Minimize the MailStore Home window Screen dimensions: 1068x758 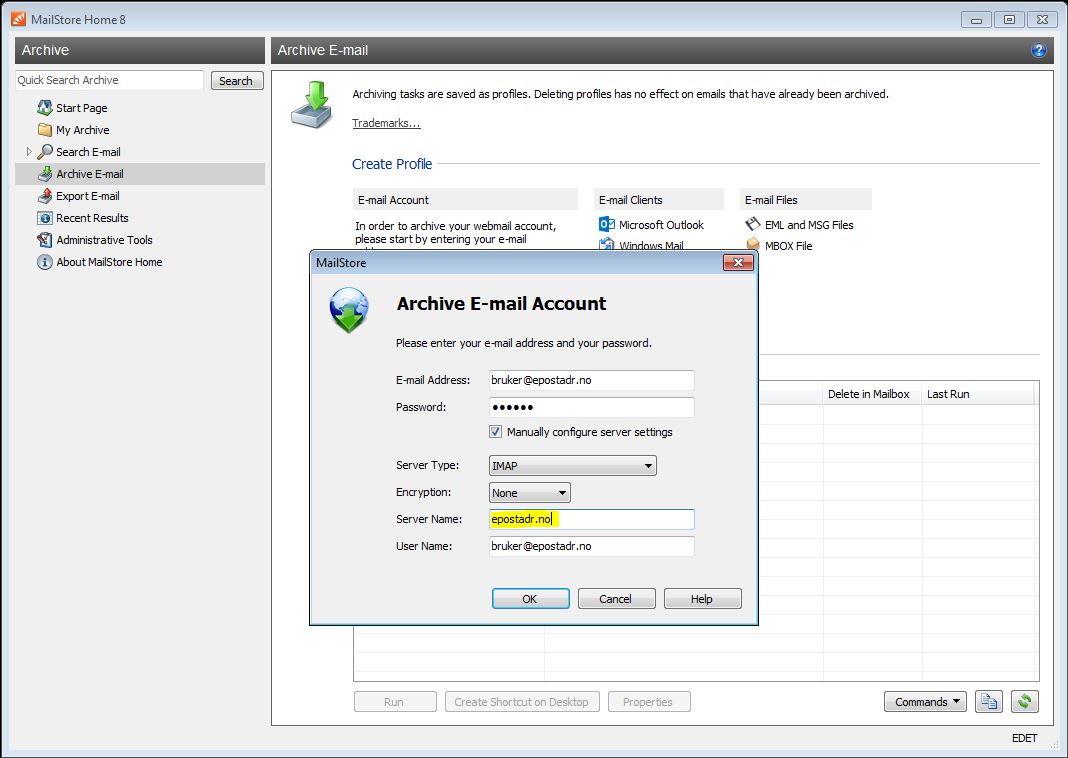976,20
